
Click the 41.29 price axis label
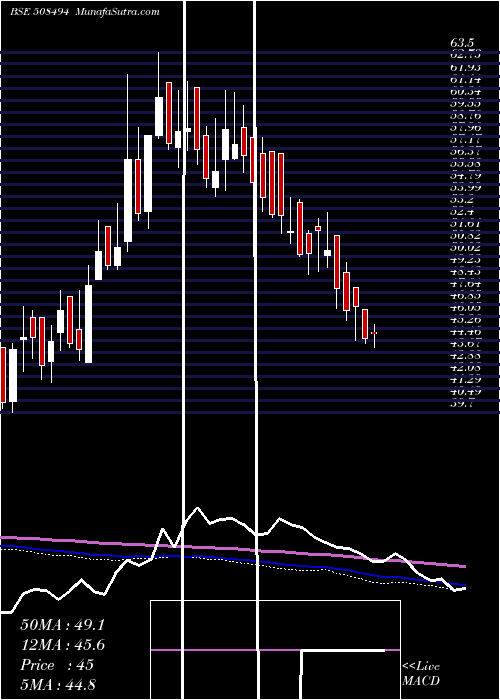466,380
